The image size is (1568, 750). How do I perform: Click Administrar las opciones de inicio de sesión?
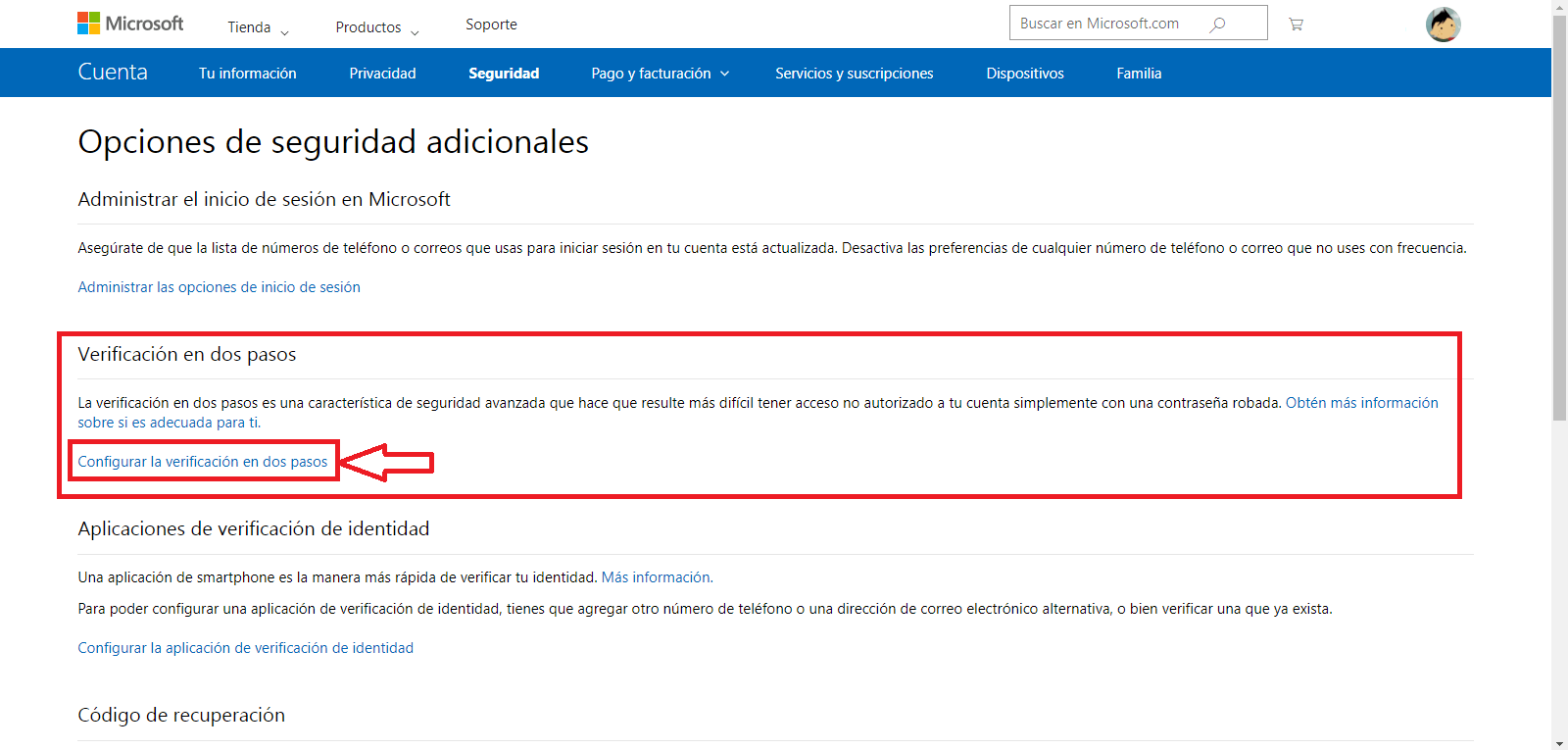click(220, 287)
